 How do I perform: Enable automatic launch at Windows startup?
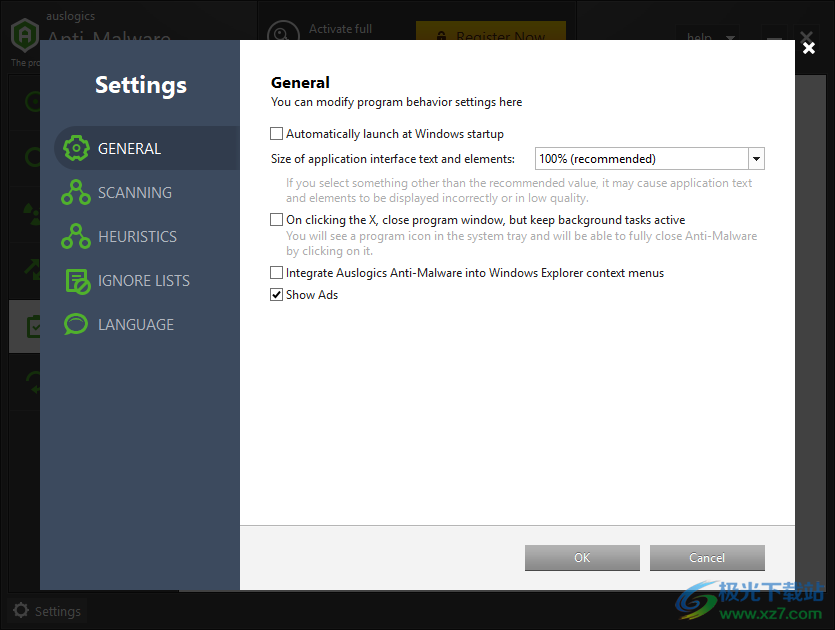click(x=276, y=134)
